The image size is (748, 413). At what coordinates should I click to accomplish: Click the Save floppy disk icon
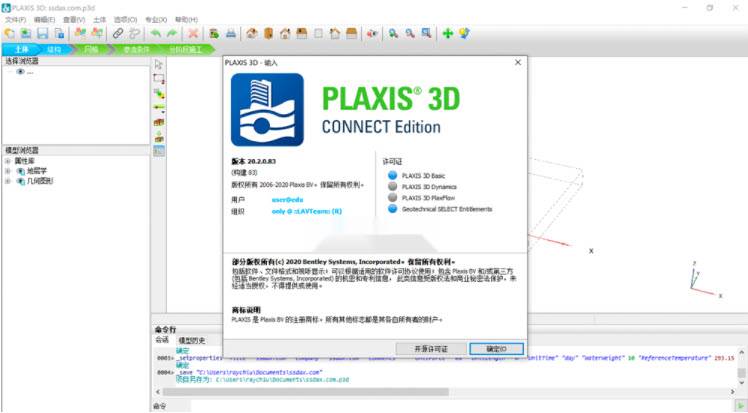(x=42, y=33)
